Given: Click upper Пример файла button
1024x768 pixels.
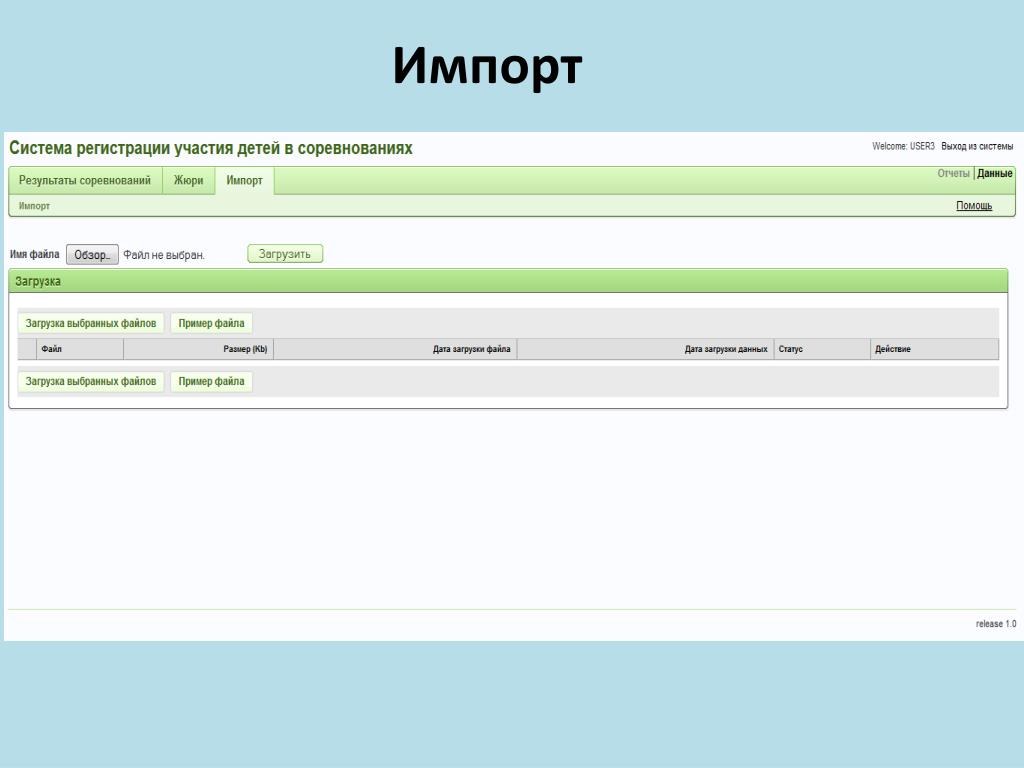Looking at the screenshot, I should point(212,323).
